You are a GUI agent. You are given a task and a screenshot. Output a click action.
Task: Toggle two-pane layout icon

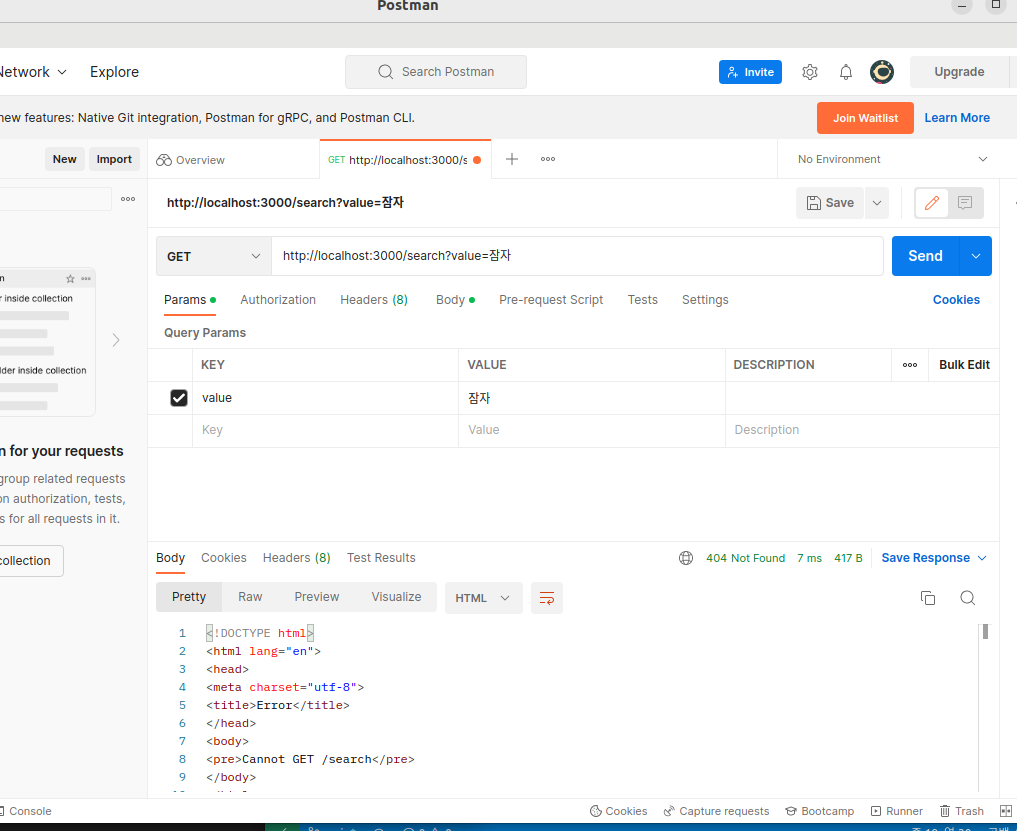(1006, 811)
